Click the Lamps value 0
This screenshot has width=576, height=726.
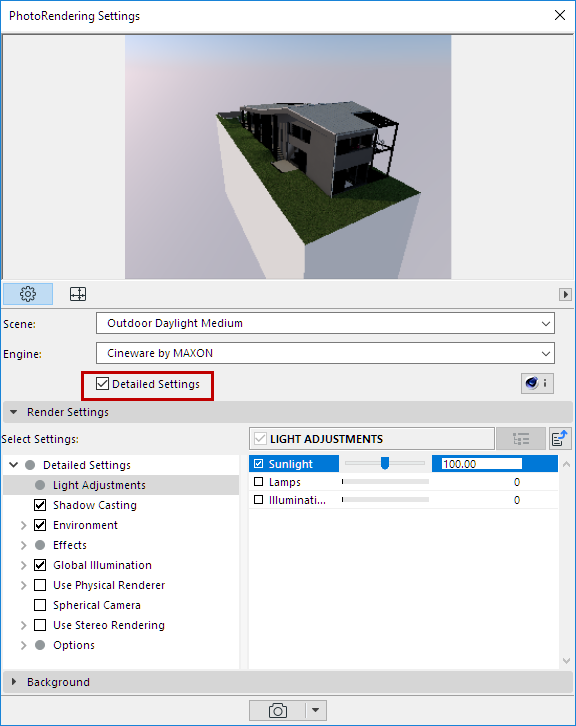[517, 482]
